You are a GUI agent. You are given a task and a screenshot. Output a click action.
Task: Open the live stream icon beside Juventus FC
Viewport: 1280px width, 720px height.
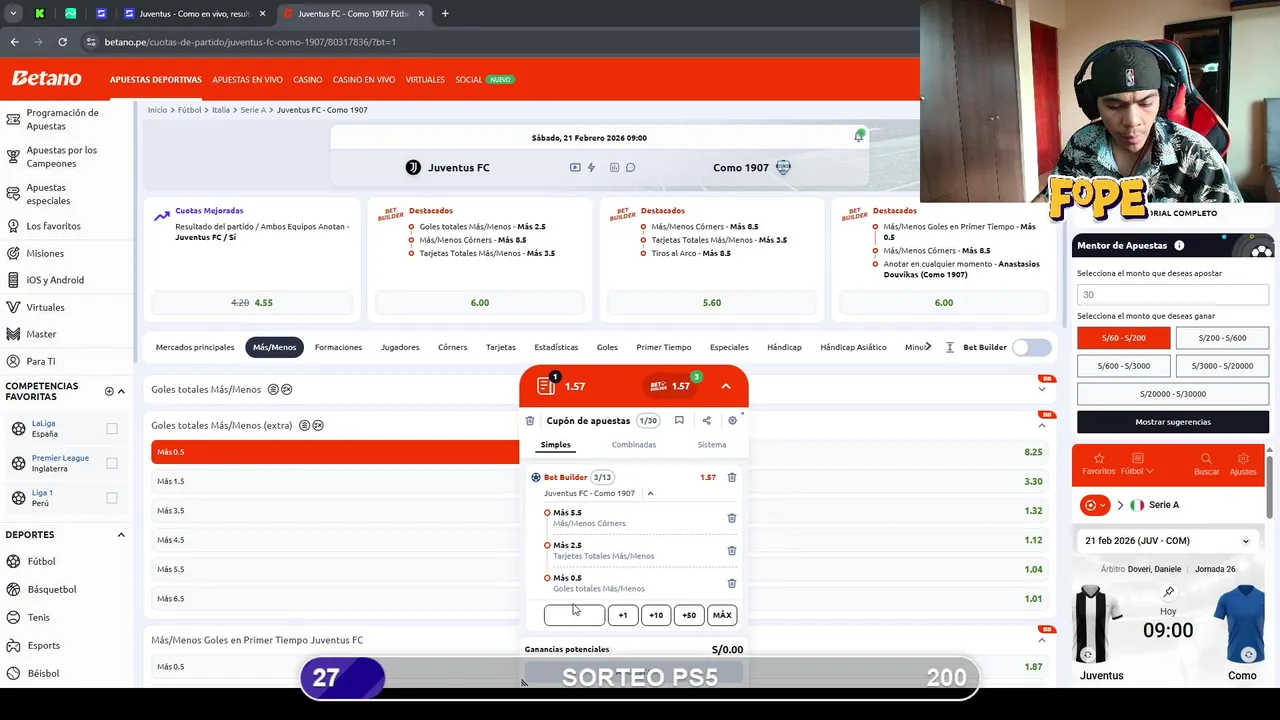pyautogui.click(x=575, y=167)
